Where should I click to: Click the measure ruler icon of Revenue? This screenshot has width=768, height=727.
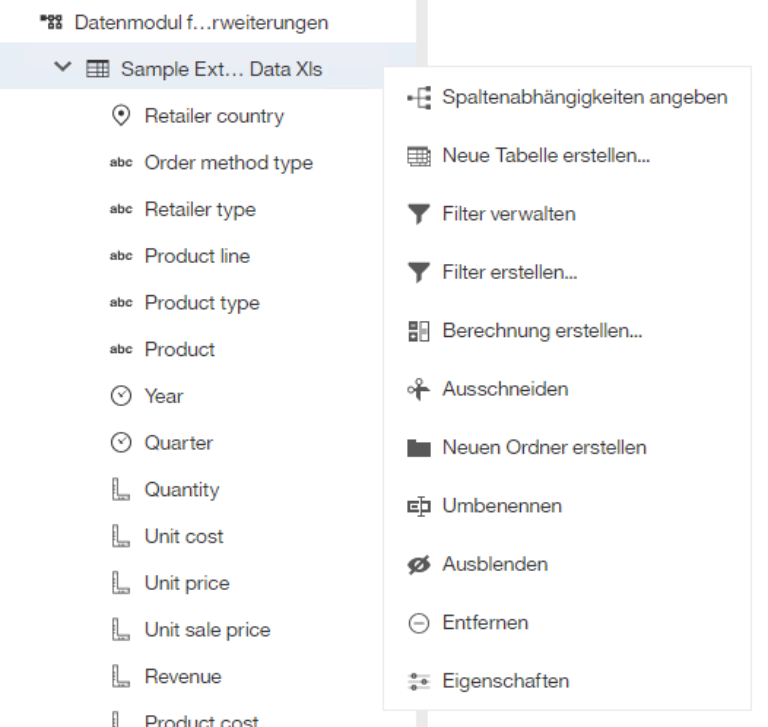click(x=121, y=676)
